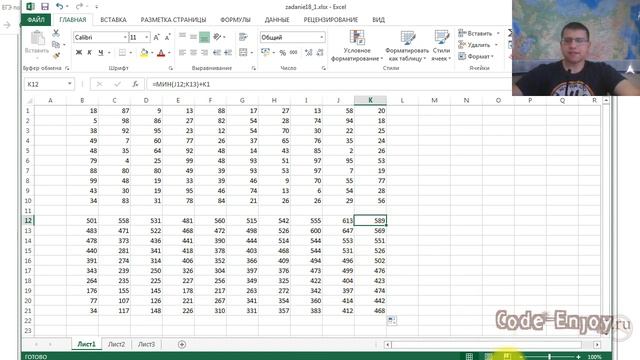Click the Orientation text angle icon
This screenshot has height=360, width=640.
tap(218, 37)
